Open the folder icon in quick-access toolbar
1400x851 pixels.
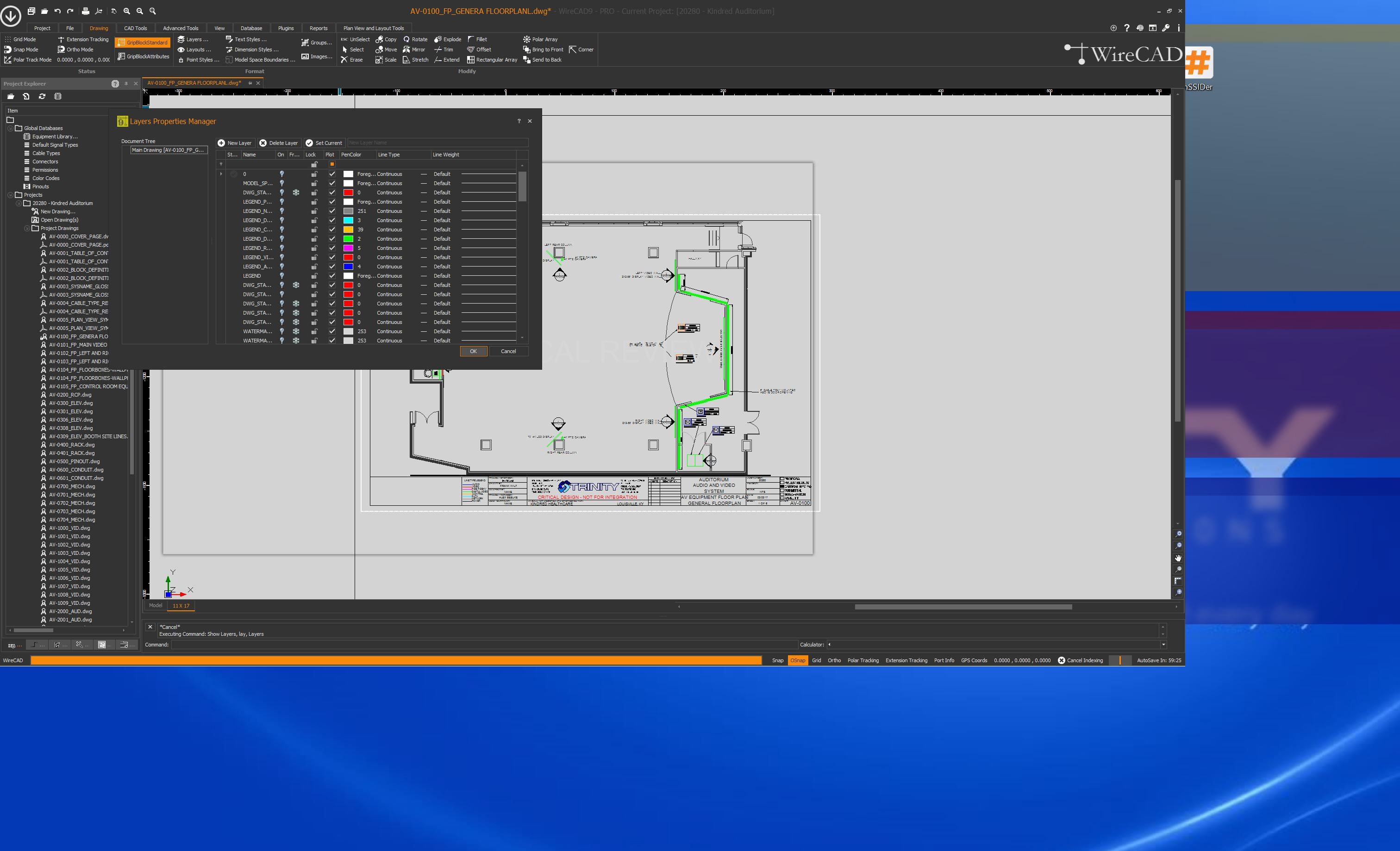(44, 11)
